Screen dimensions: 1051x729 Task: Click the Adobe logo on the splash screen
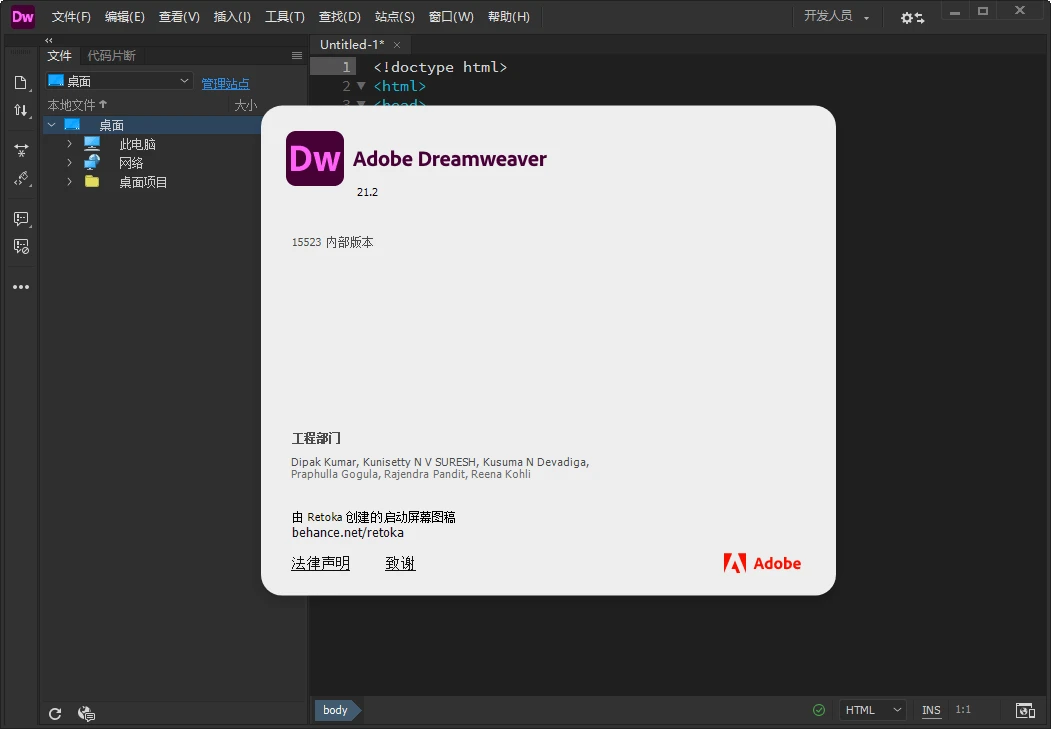(762, 563)
